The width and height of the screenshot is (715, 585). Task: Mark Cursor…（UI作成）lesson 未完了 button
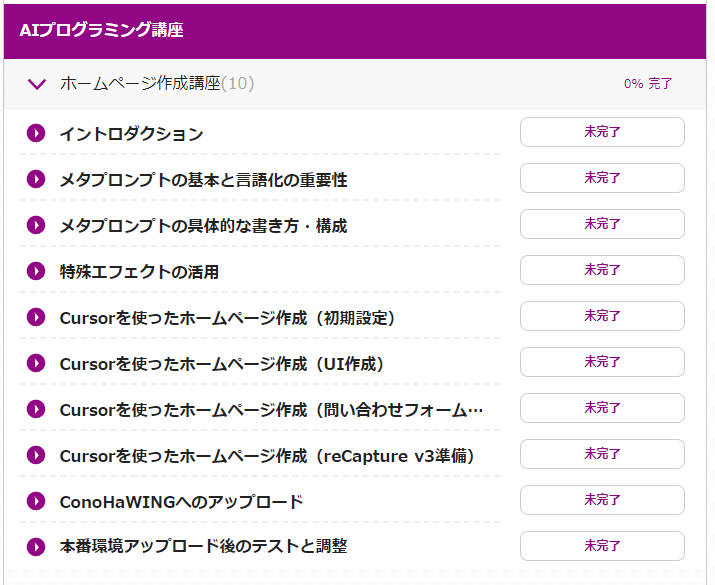point(602,362)
